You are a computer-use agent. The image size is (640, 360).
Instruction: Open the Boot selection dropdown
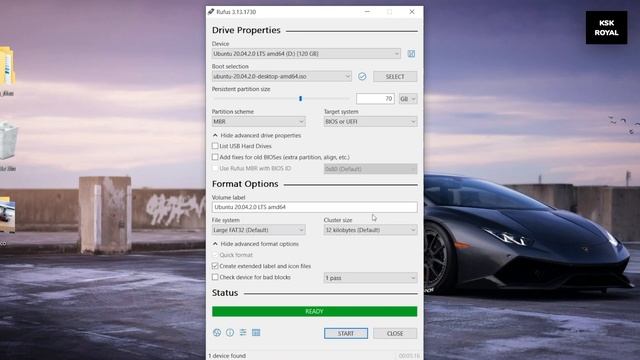tap(282, 76)
